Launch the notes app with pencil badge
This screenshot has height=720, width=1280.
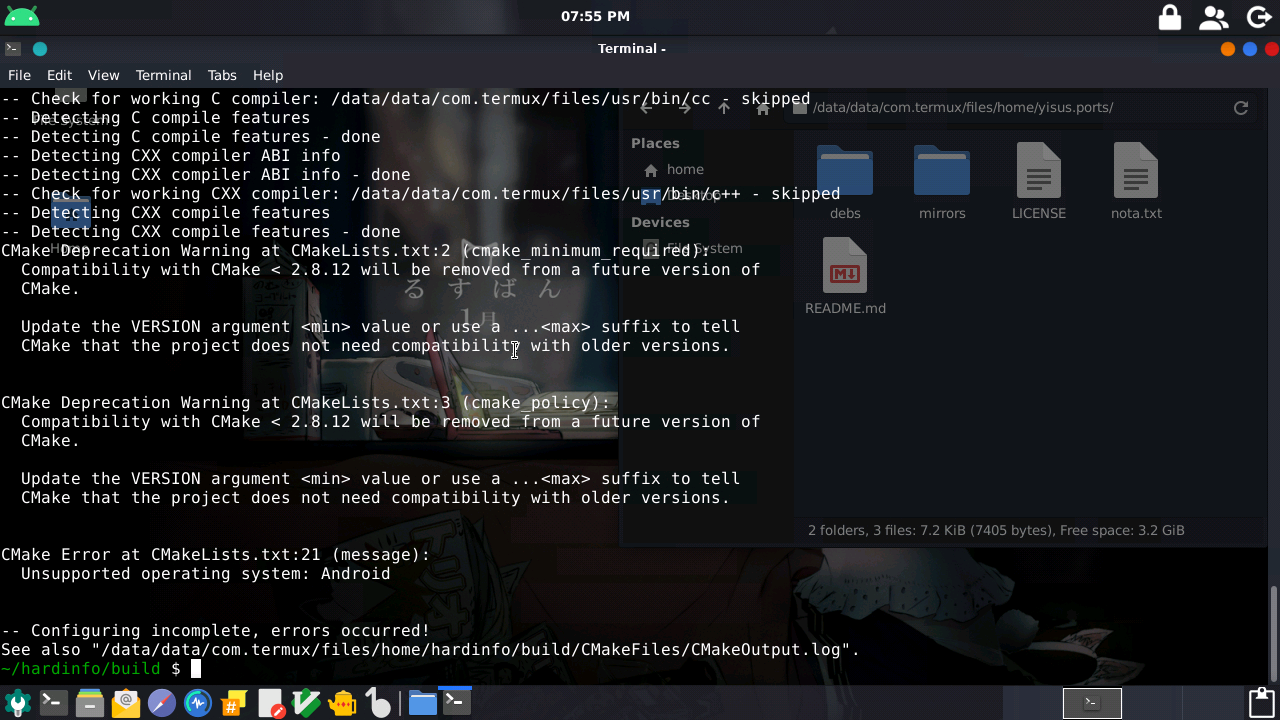point(270,702)
